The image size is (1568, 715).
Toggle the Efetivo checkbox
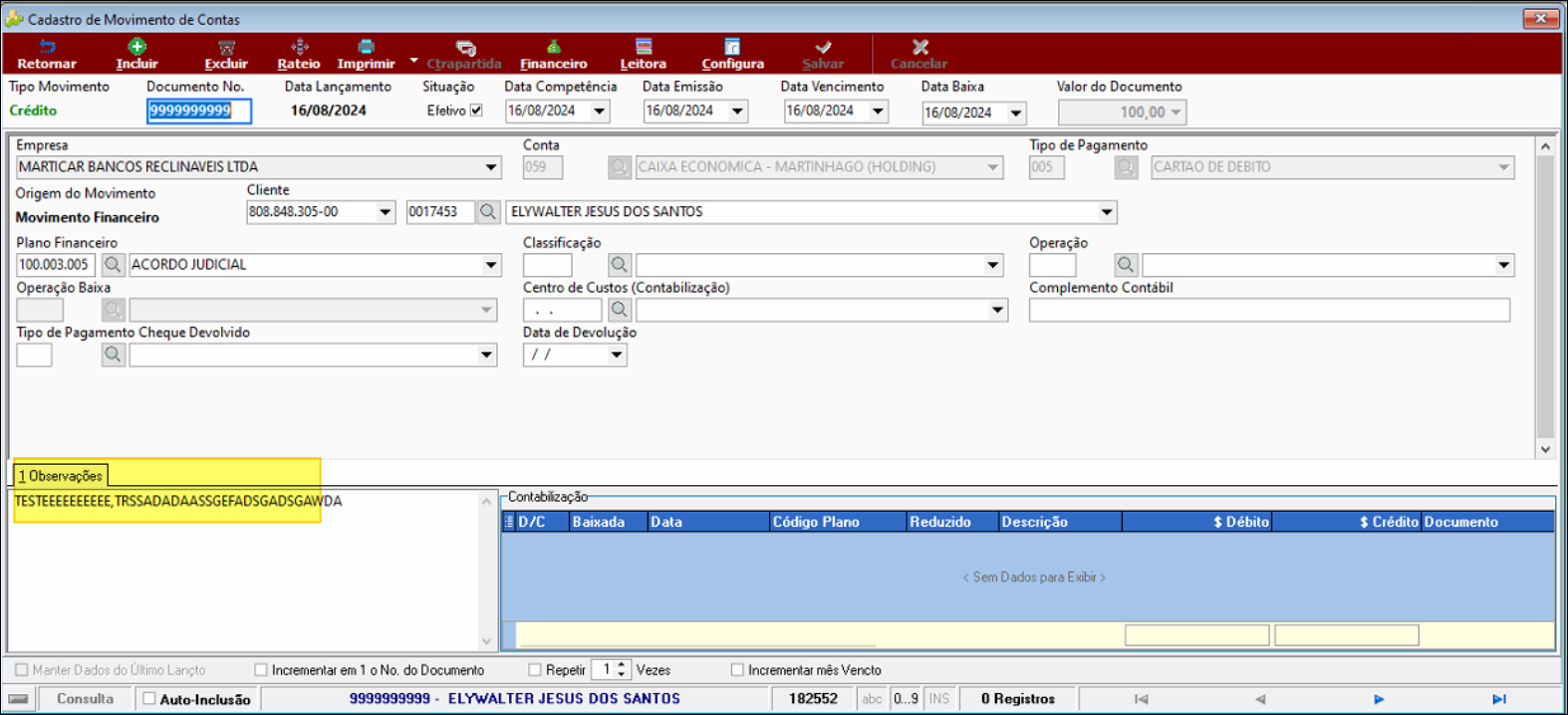pos(476,111)
